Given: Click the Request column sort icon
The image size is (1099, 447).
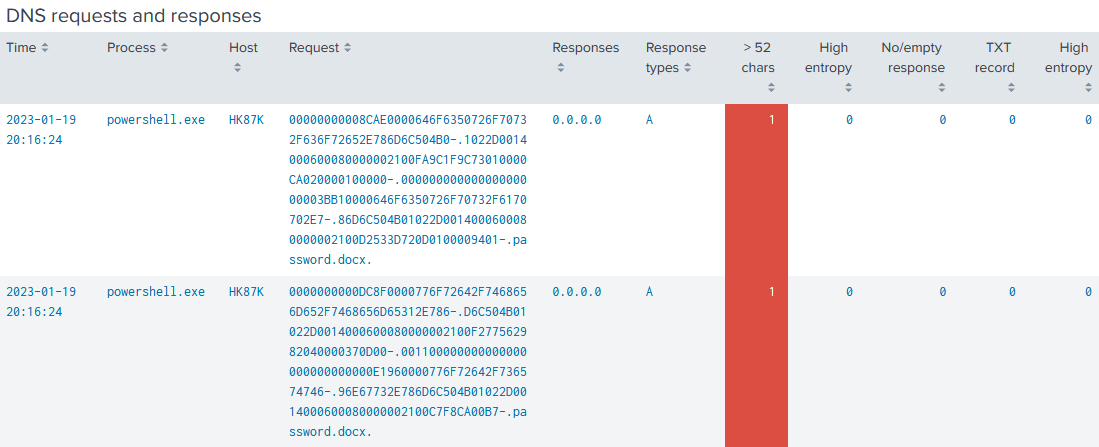Looking at the screenshot, I should 348,48.
